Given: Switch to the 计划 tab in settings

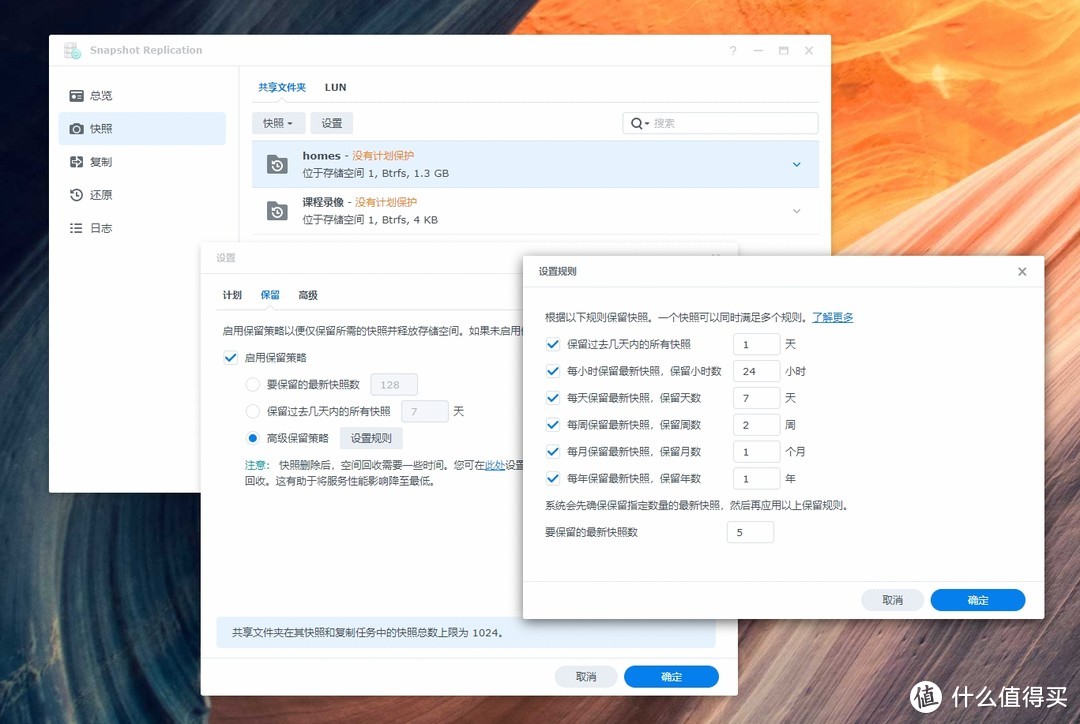Looking at the screenshot, I should 231,295.
